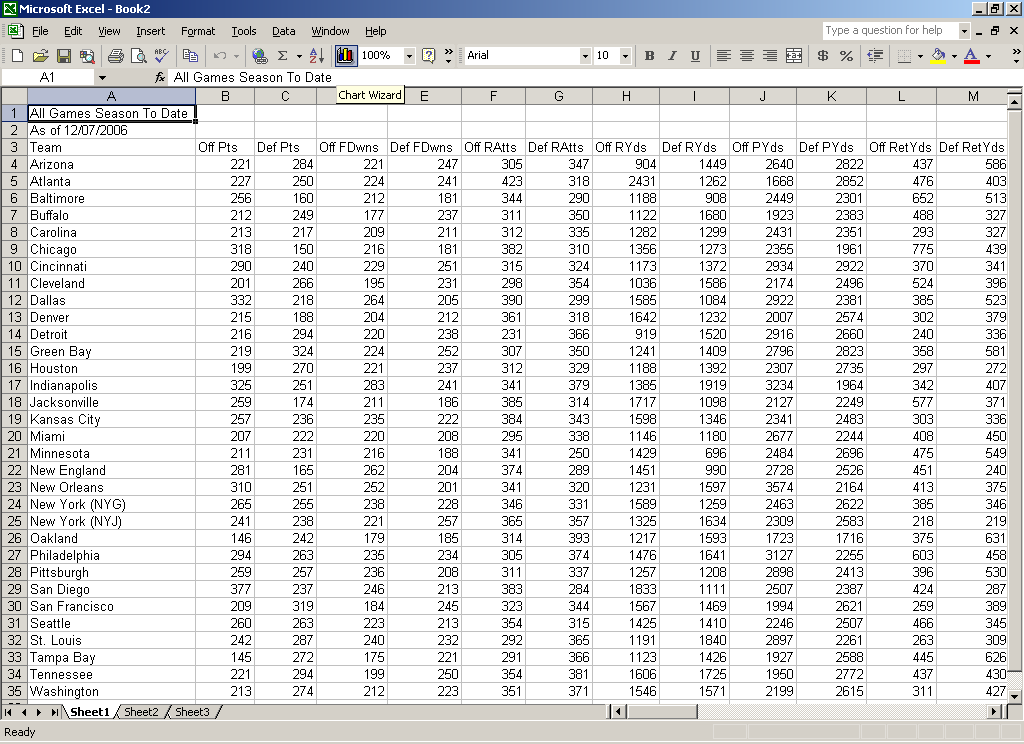
Task: Open the Tools menu
Action: tap(244, 31)
